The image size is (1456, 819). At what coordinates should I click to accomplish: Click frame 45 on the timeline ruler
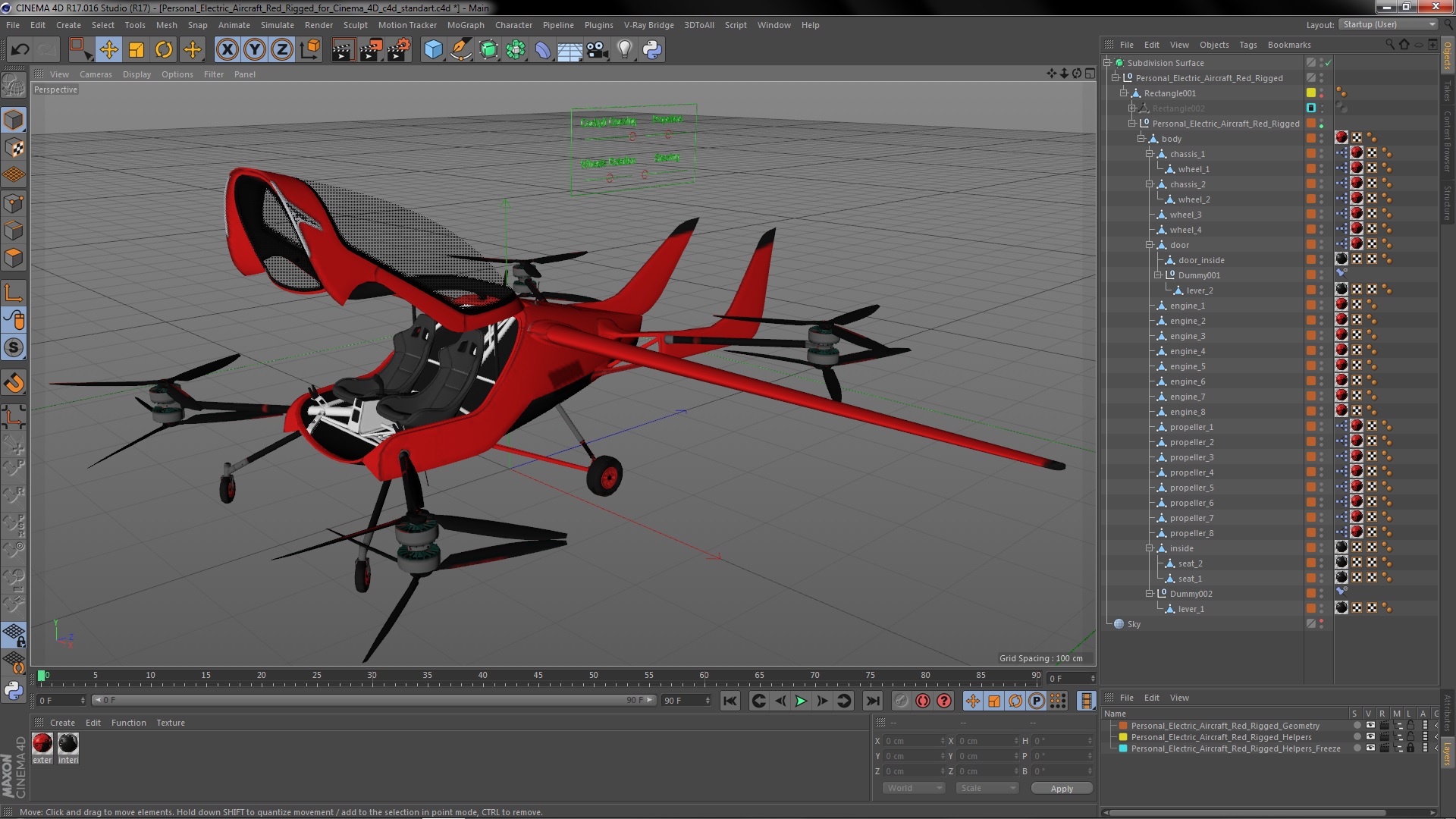click(x=538, y=675)
